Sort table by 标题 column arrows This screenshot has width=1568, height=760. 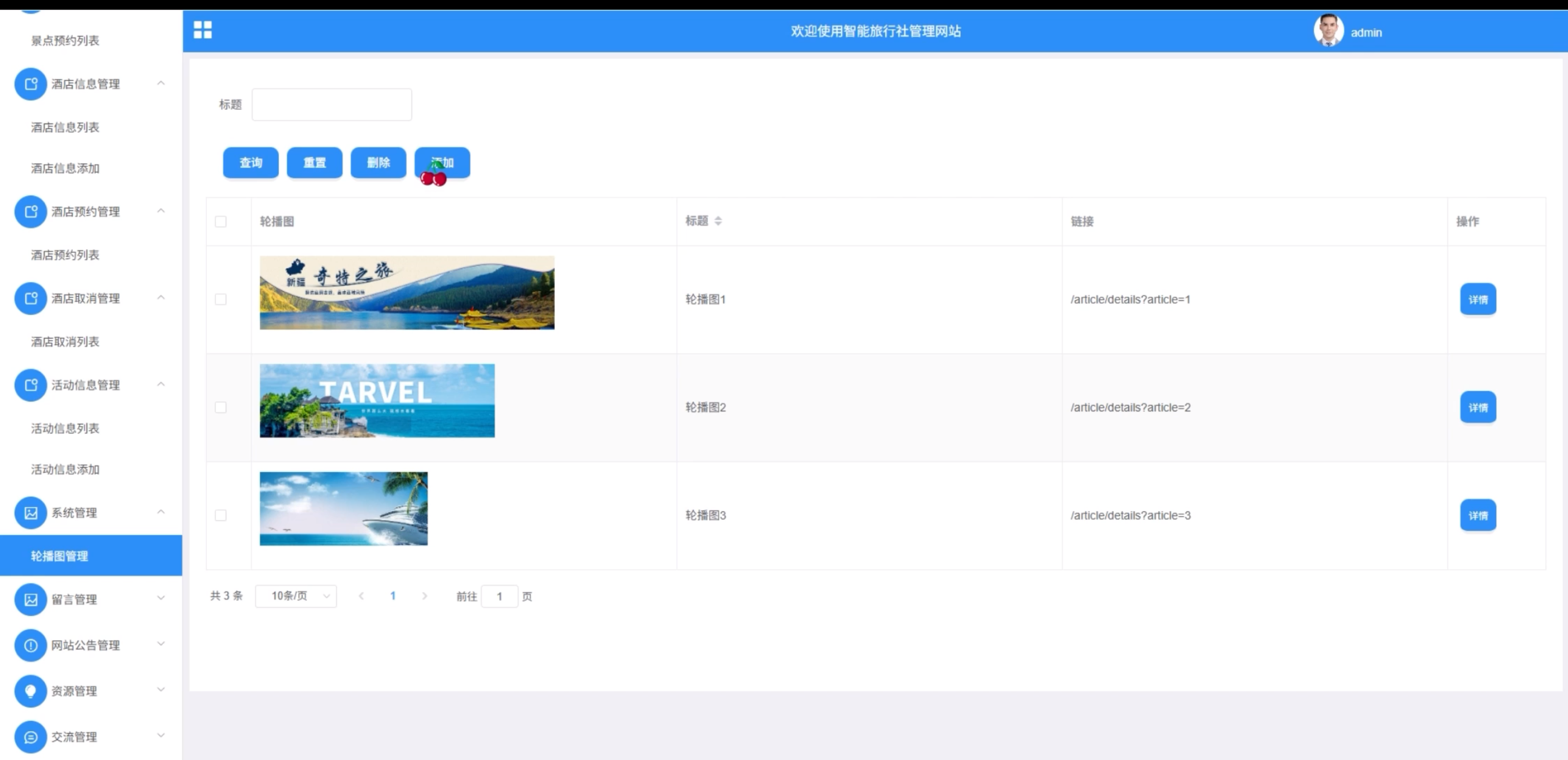[x=718, y=221]
